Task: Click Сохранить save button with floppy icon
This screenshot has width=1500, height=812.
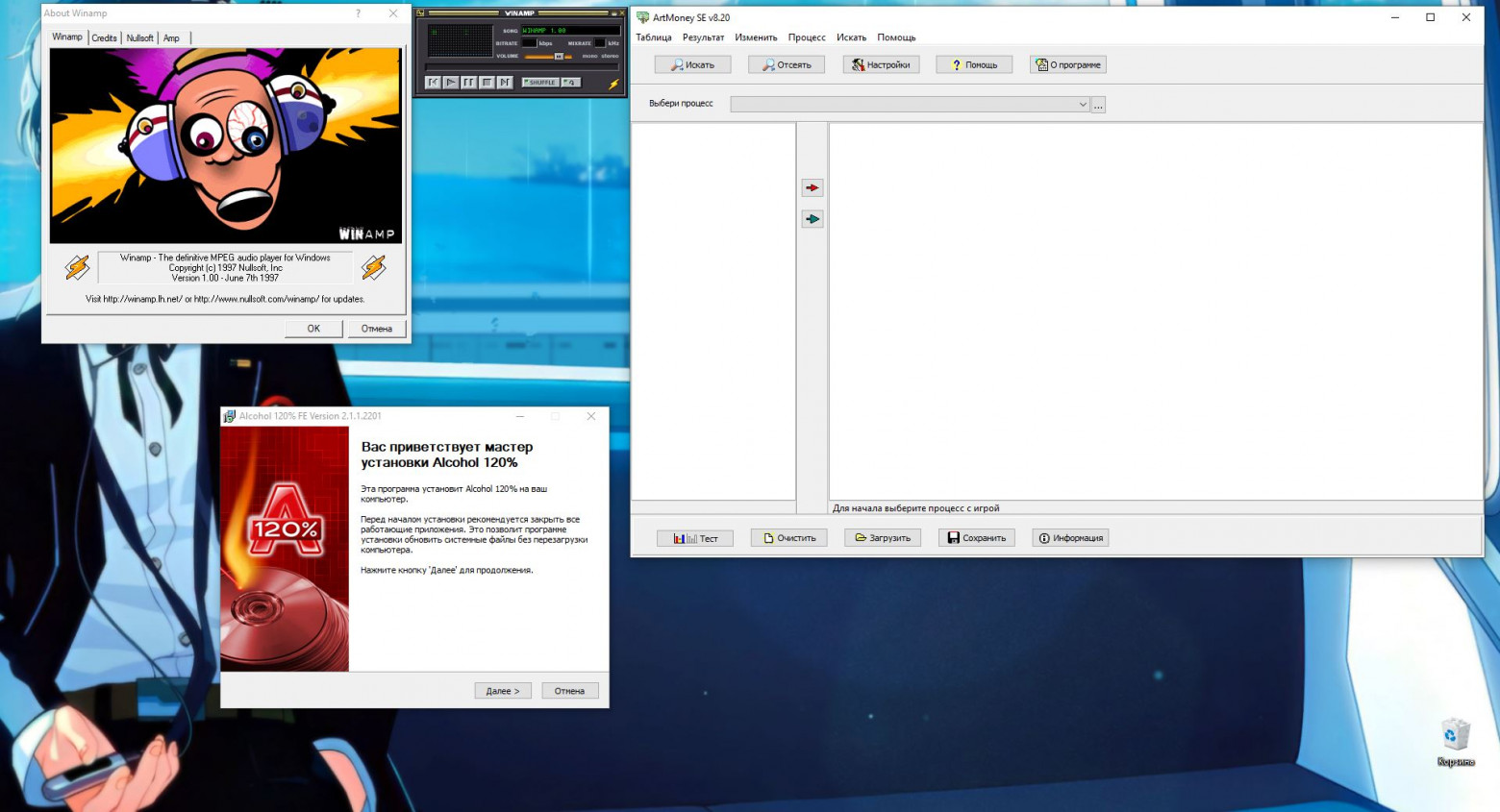Action: tap(976, 538)
